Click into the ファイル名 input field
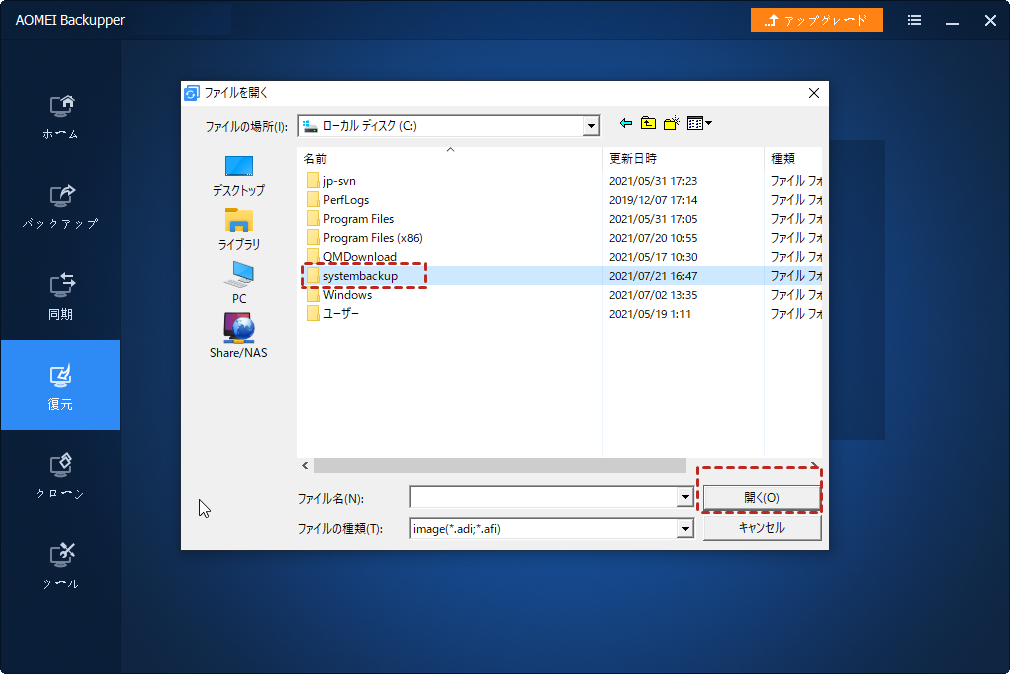This screenshot has width=1010, height=674. (543, 497)
